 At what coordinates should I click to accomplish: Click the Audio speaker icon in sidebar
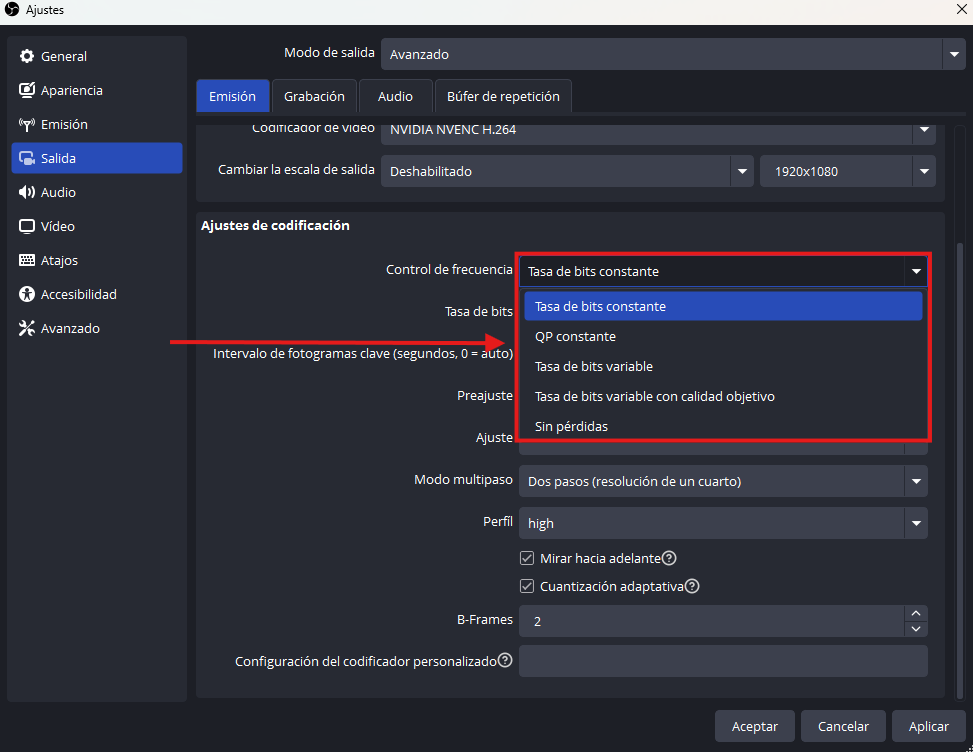coord(27,193)
